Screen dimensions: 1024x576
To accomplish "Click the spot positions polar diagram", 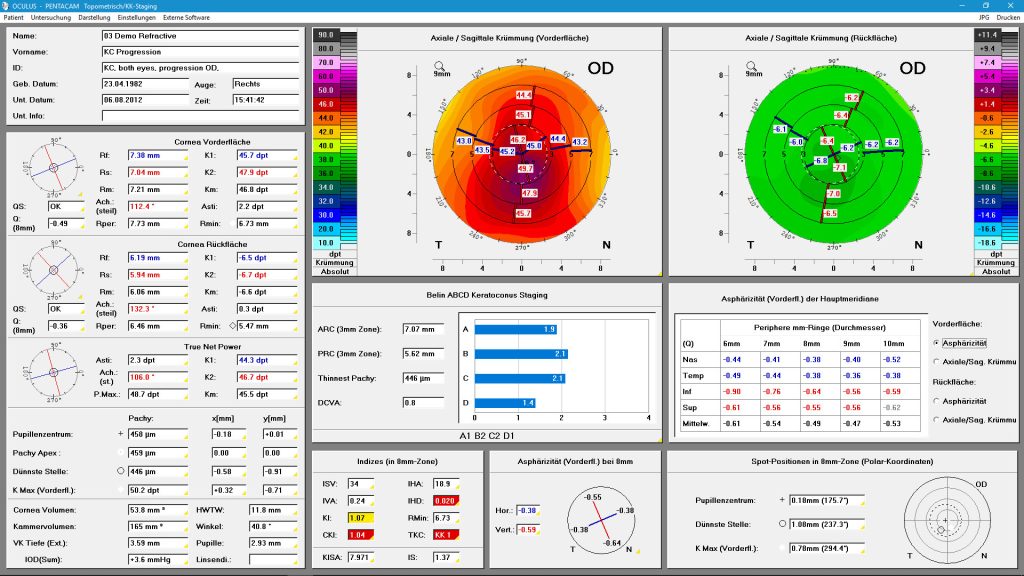I will click(946, 520).
